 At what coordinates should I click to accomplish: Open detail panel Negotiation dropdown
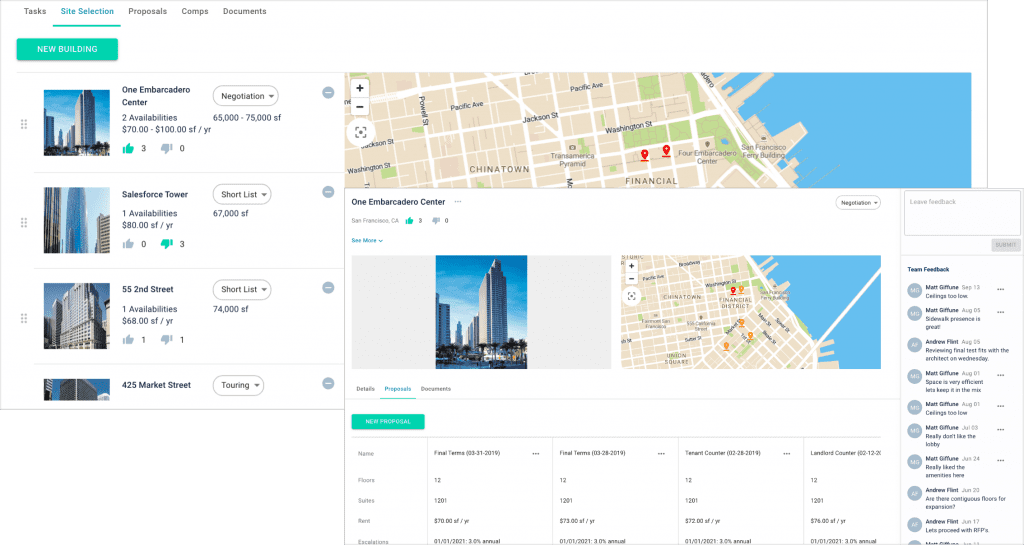(858, 203)
